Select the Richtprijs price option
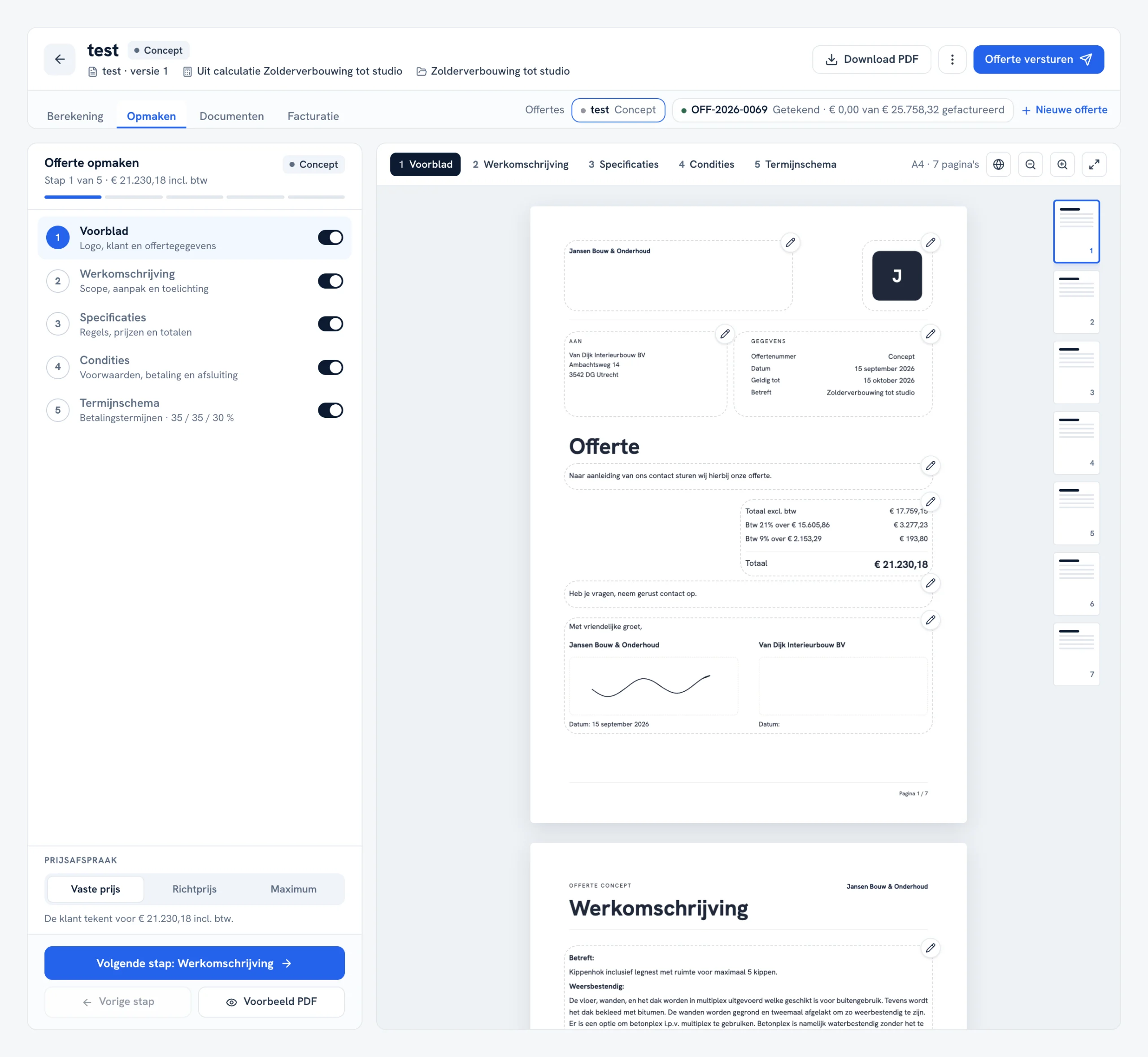 coord(195,889)
